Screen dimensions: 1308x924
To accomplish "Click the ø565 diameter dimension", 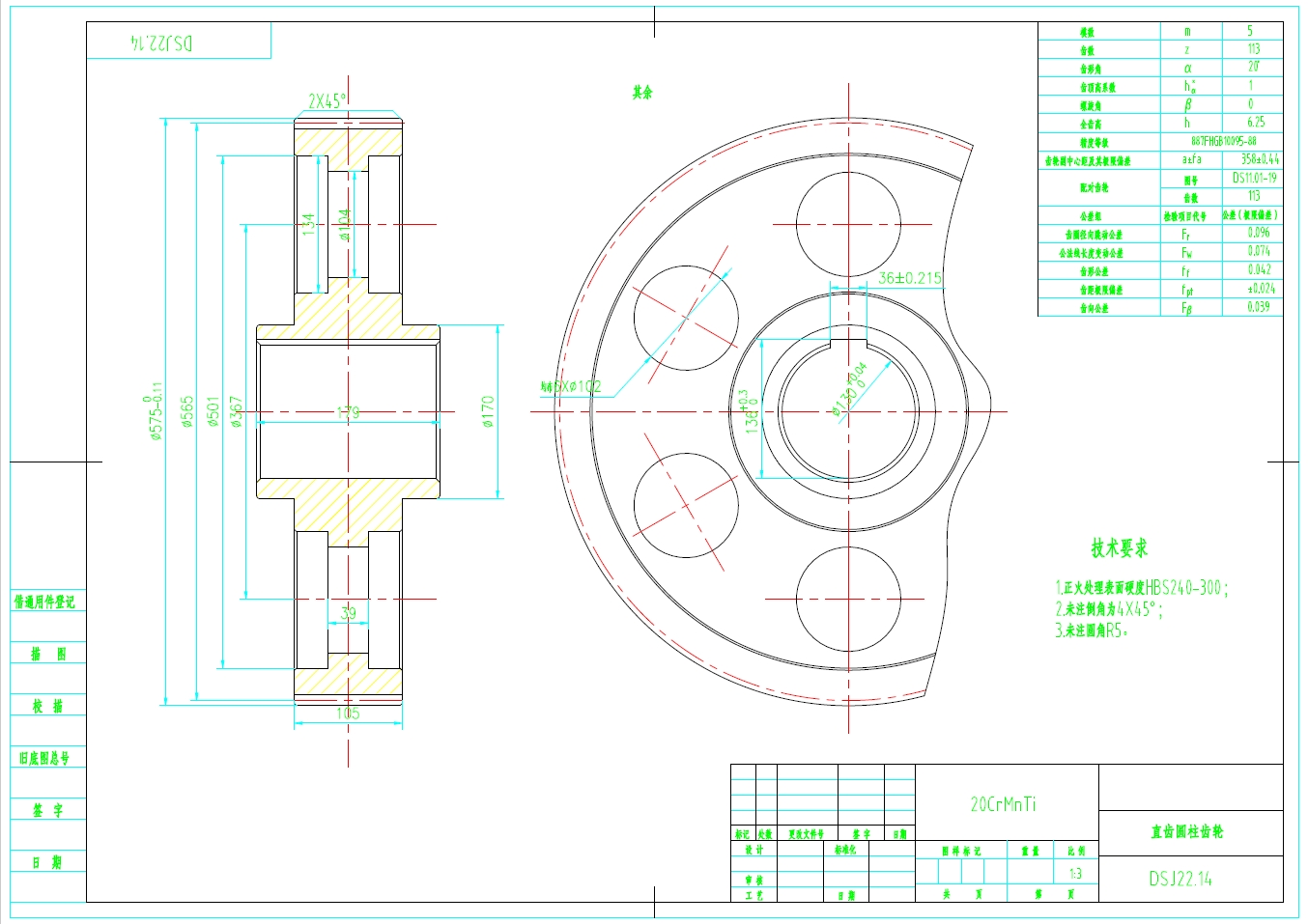I will click(187, 411).
